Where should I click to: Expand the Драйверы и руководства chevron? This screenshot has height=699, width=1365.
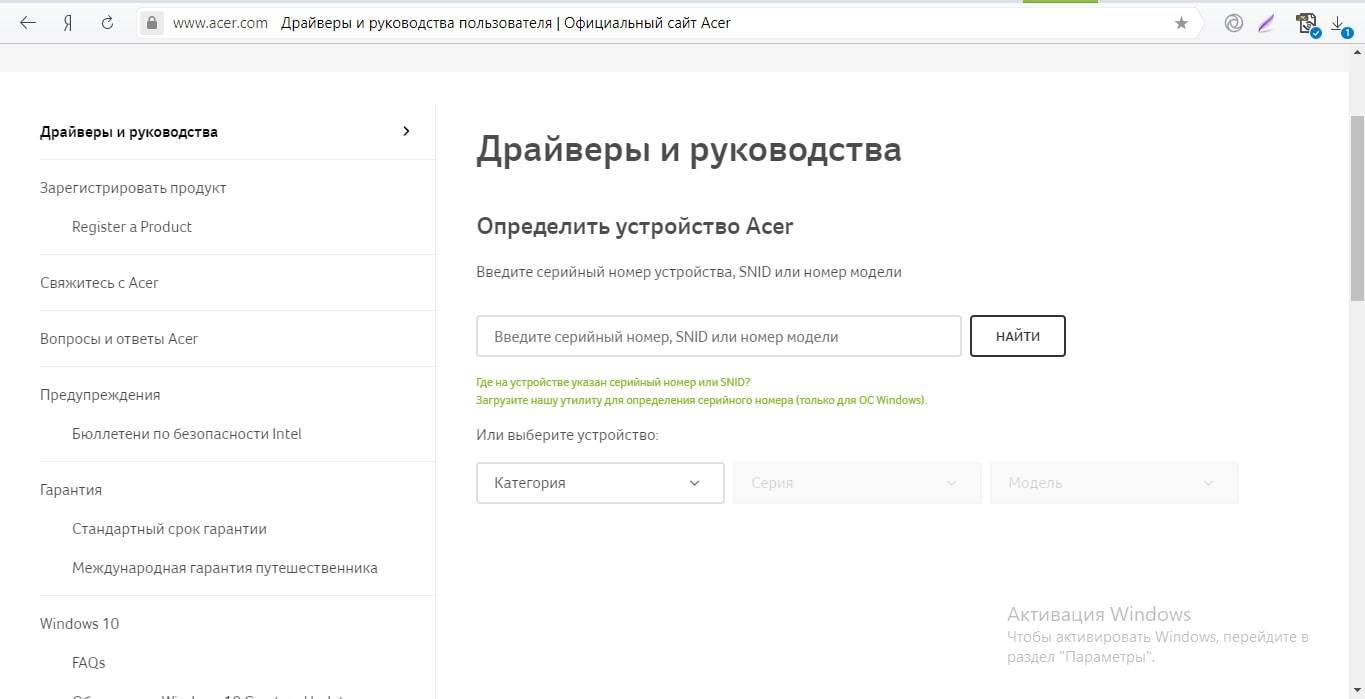click(406, 131)
